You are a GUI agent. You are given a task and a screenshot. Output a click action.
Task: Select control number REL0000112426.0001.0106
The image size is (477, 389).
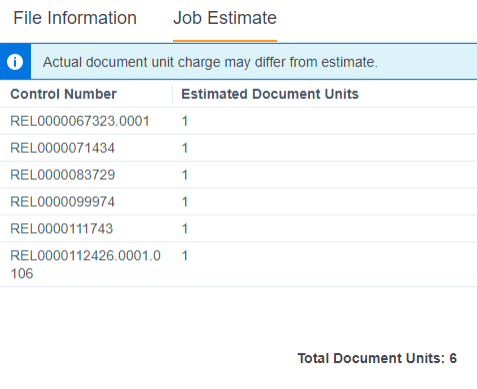pyautogui.click(x=86, y=265)
